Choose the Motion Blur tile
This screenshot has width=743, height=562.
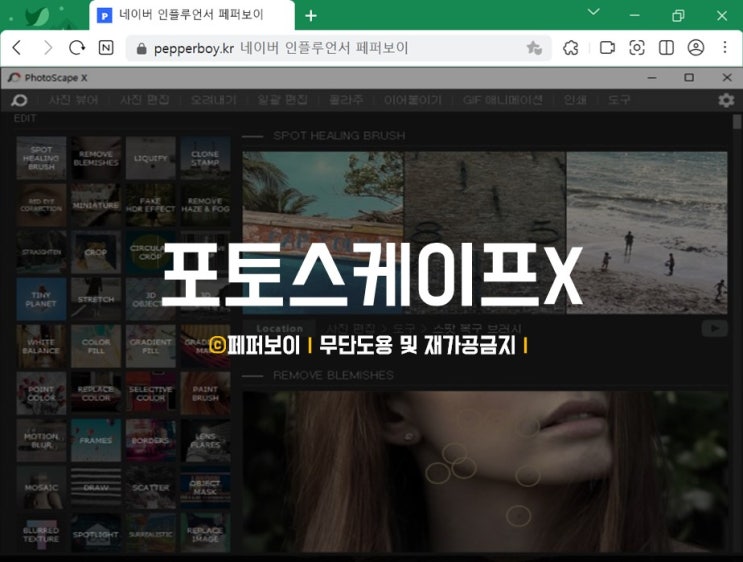(41, 440)
